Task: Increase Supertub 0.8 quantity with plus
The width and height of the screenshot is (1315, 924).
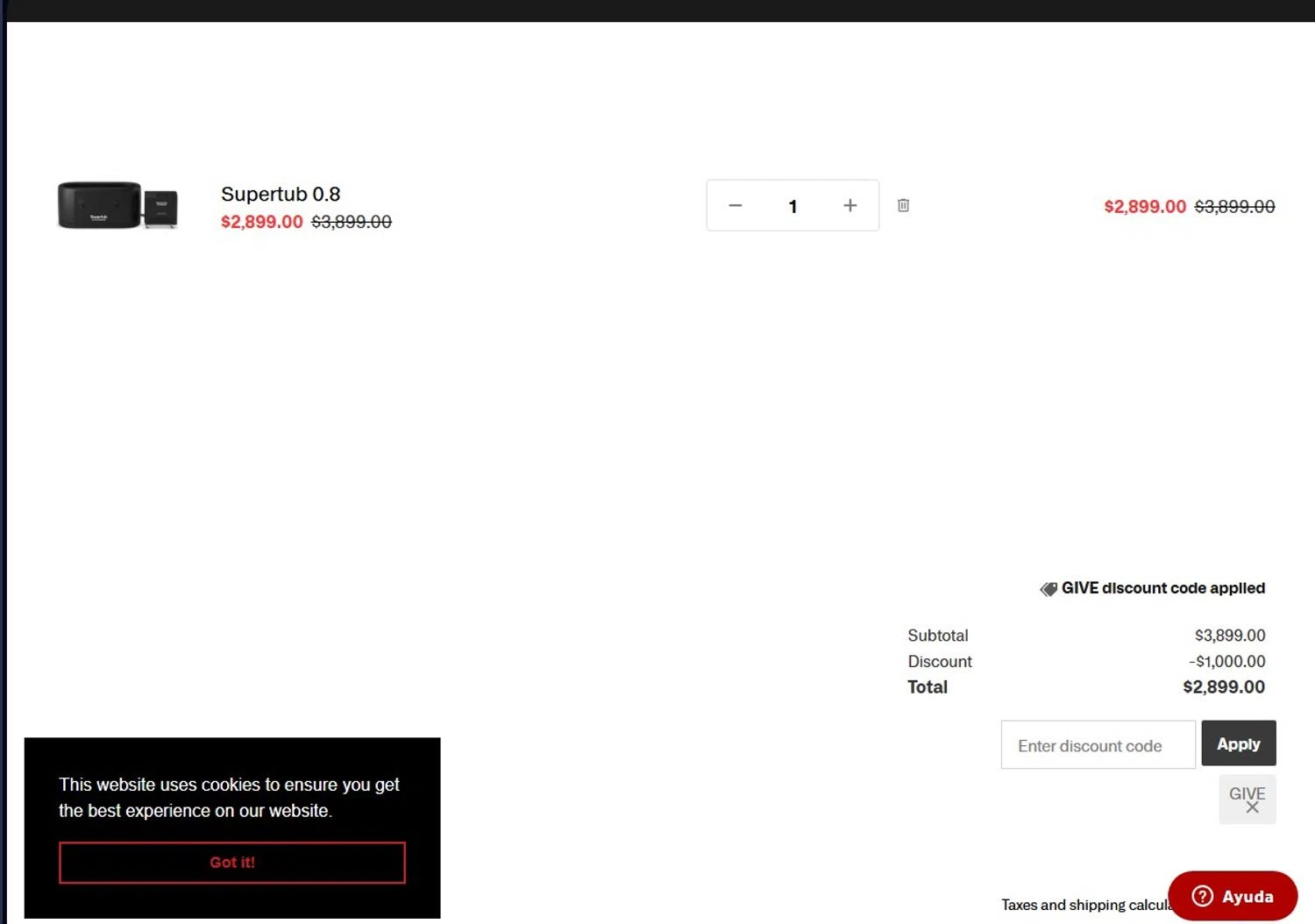Action: coord(849,205)
